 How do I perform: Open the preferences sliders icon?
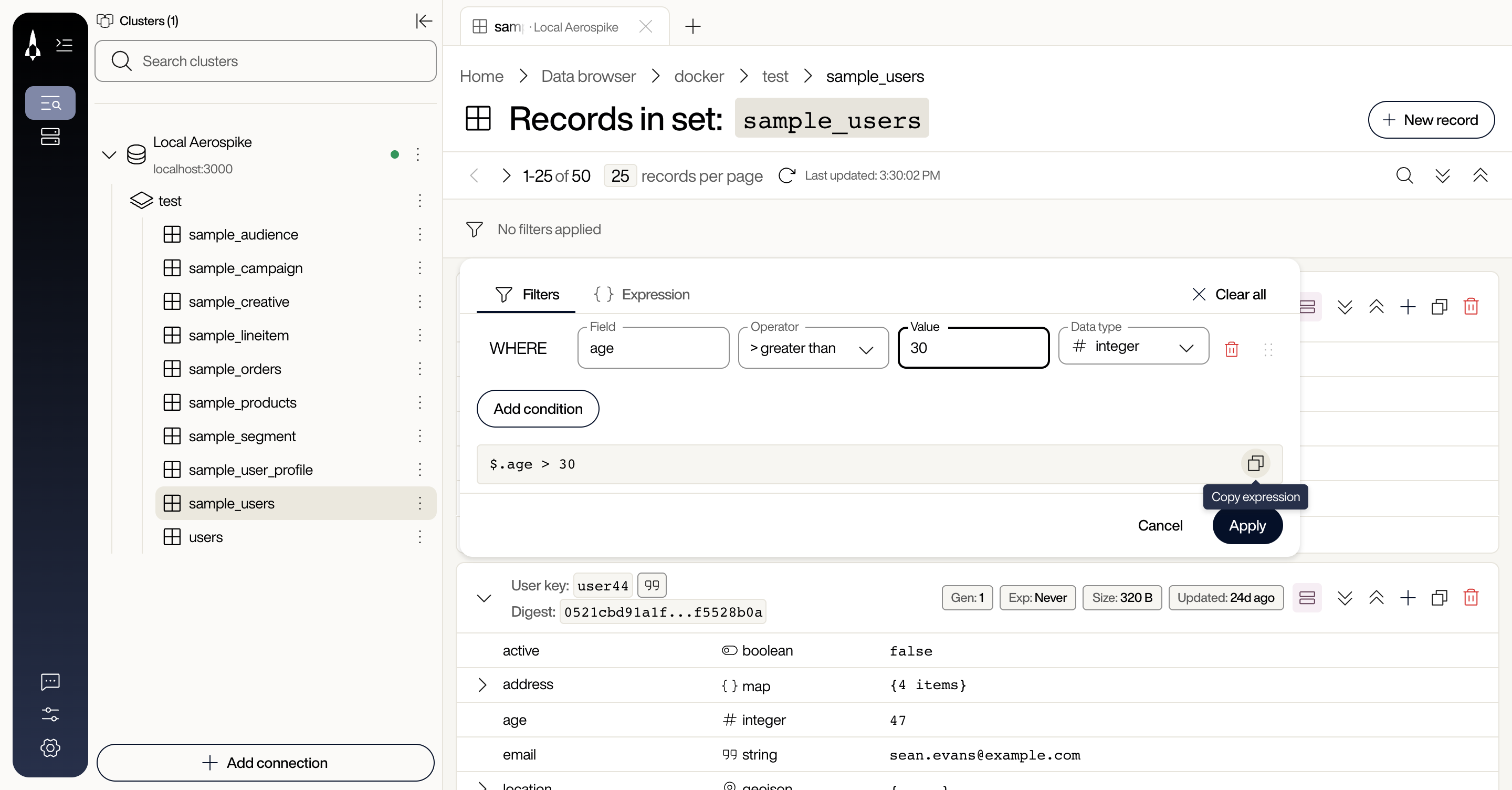tap(50, 714)
